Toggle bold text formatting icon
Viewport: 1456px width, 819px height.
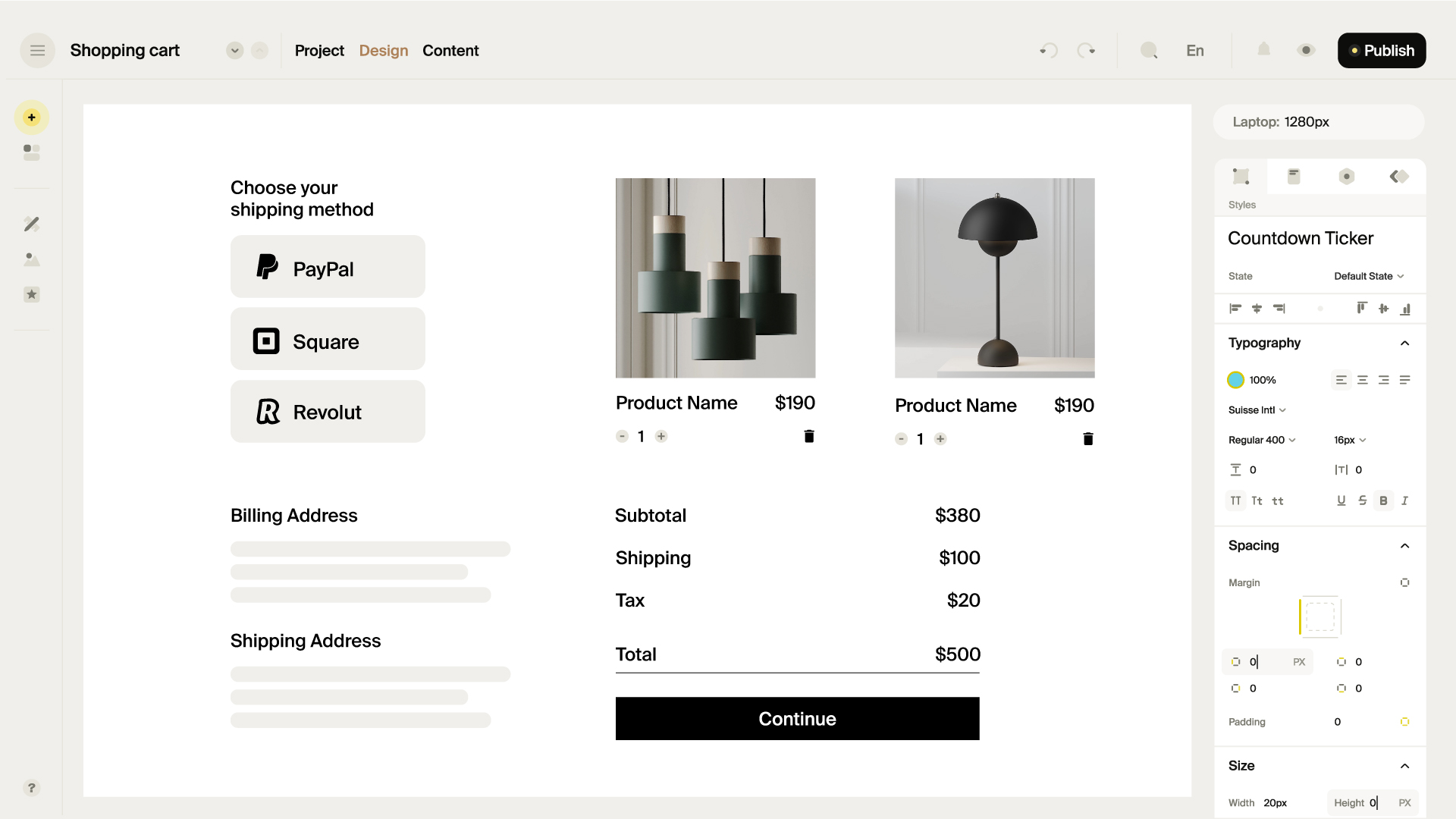tap(1384, 501)
